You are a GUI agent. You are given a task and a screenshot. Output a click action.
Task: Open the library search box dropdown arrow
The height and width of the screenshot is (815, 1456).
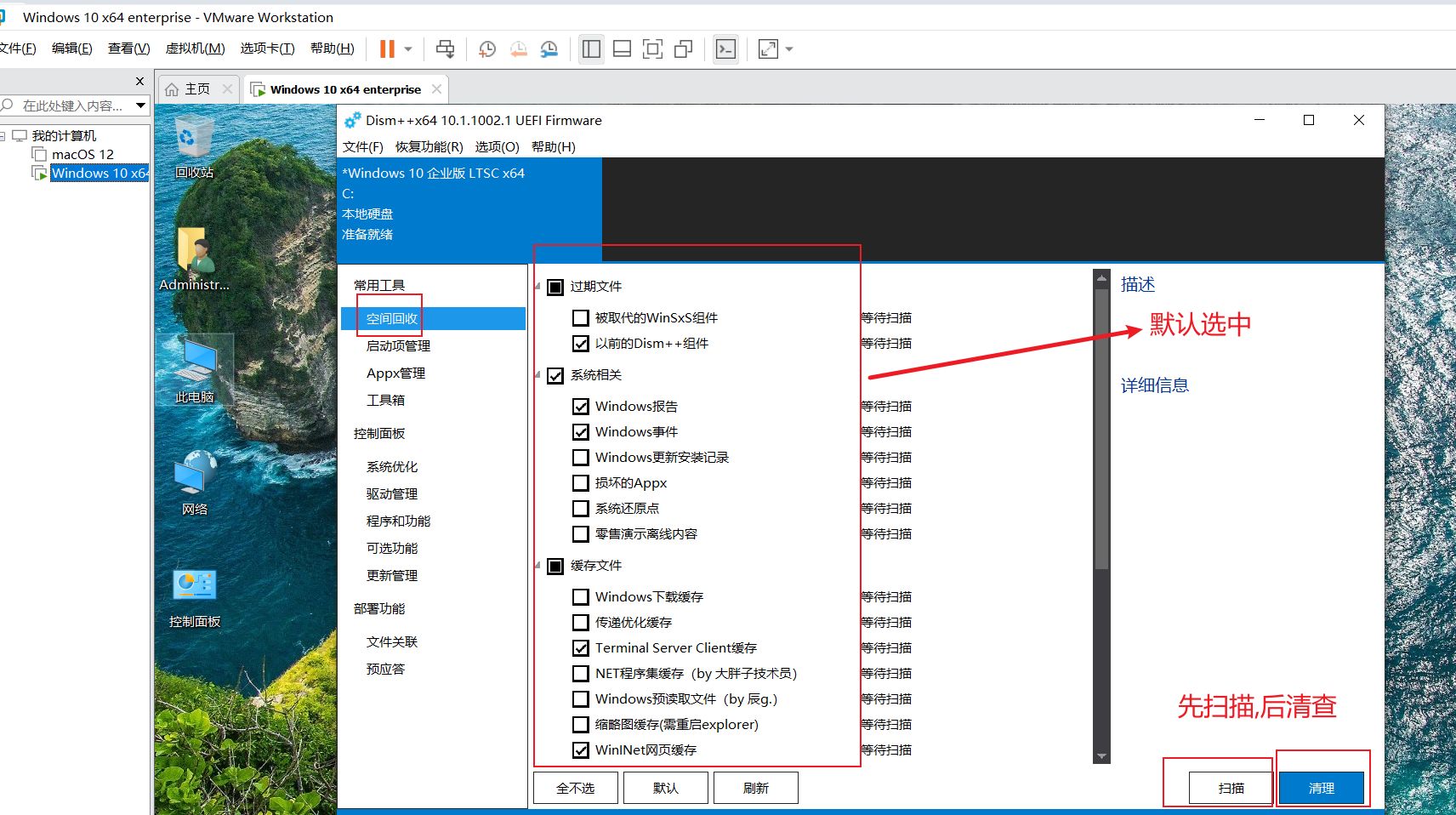tap(140, 105)
